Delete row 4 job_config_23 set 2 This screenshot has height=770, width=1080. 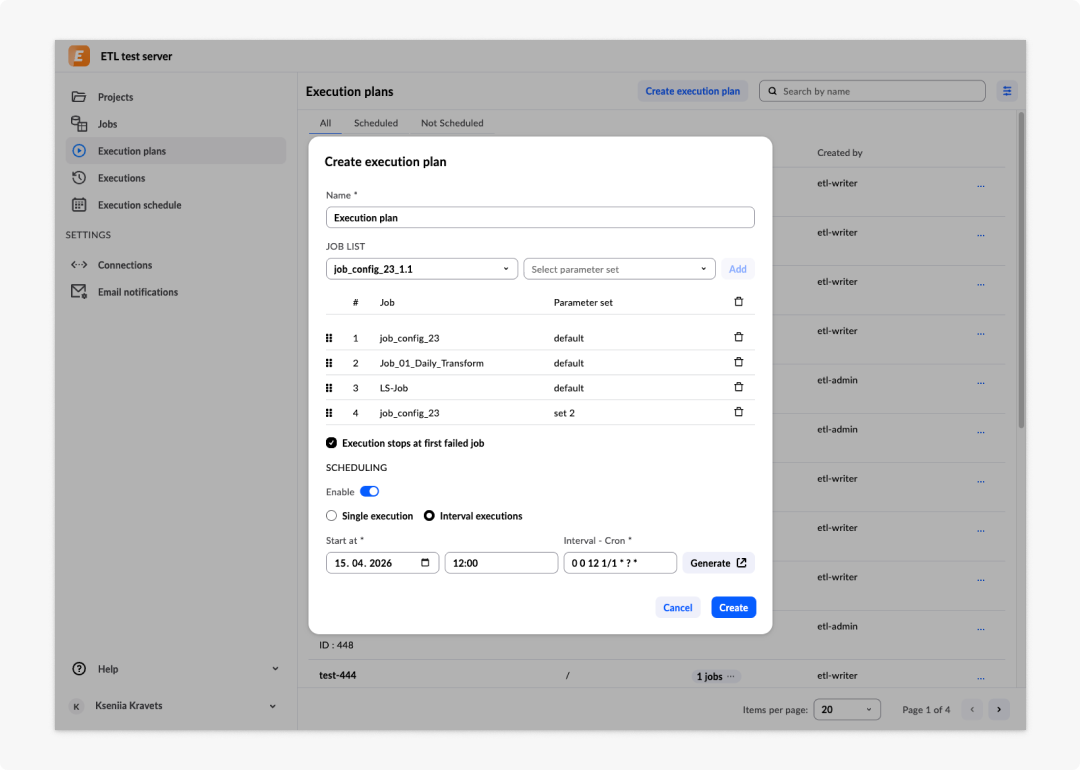click(x=738, y=412)
